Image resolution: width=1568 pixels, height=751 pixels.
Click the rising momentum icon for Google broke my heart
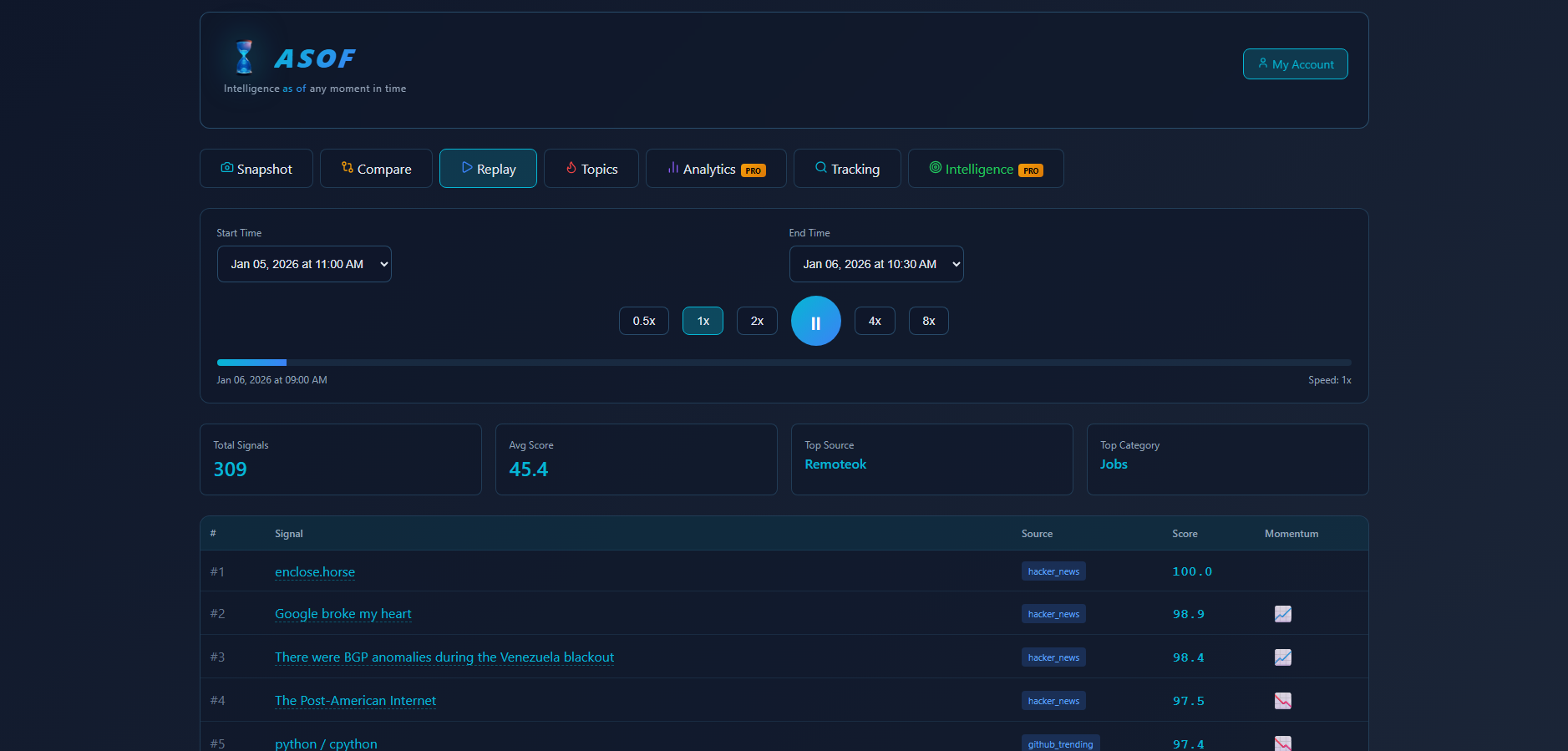[x=1283, y=614]
